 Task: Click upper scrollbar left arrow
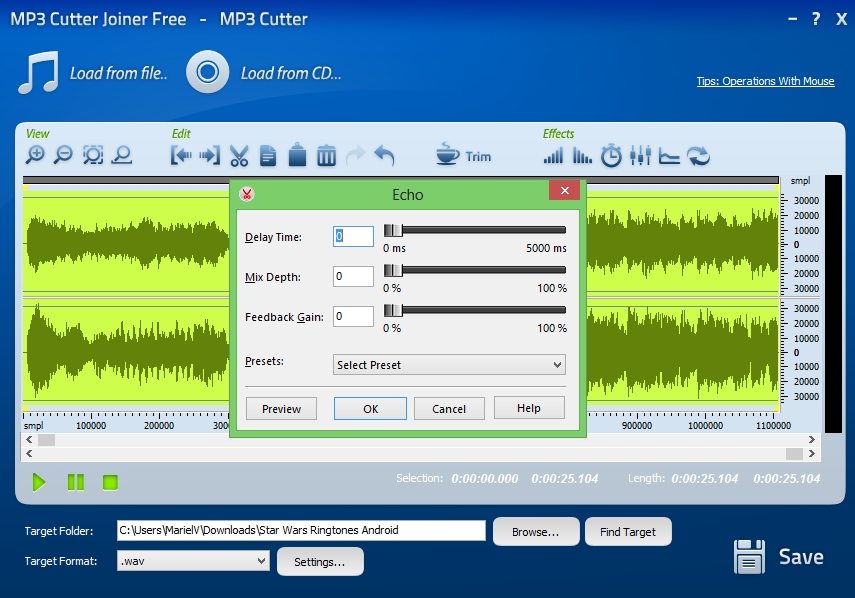tap(29, 439)
